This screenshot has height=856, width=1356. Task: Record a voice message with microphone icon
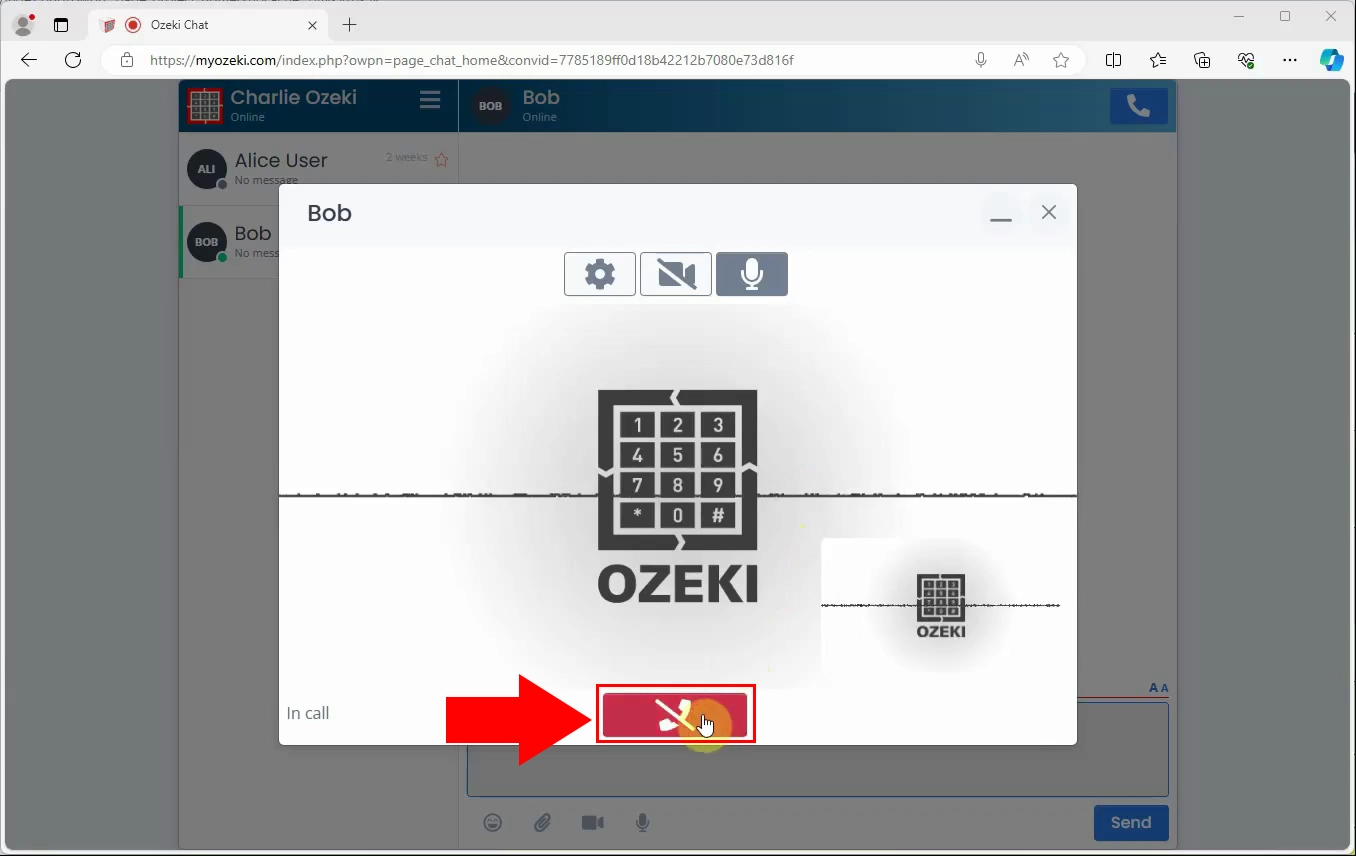click(x=643, y=823)
